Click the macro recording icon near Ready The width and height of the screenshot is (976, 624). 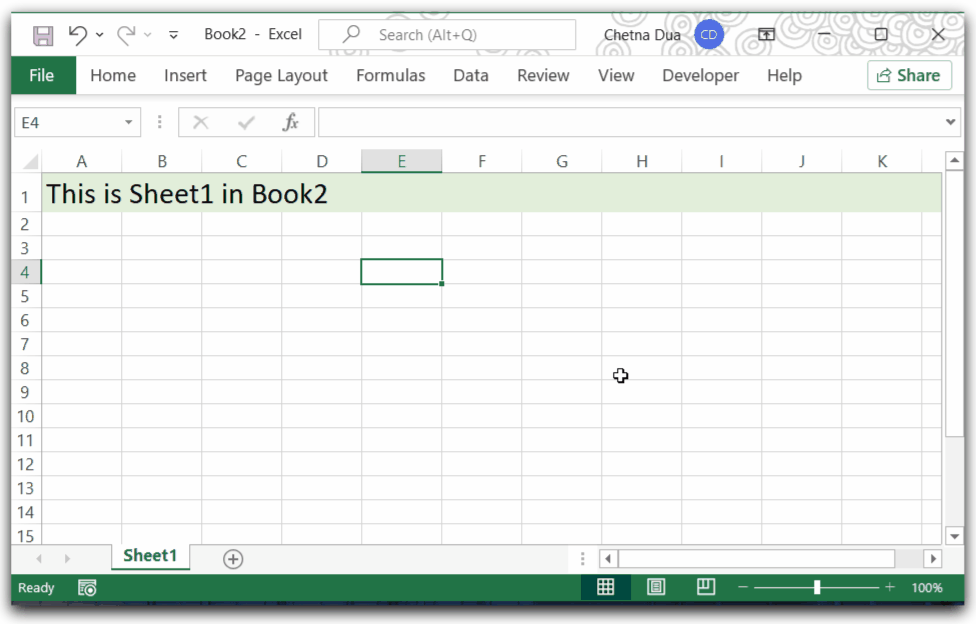coord(86,588)
